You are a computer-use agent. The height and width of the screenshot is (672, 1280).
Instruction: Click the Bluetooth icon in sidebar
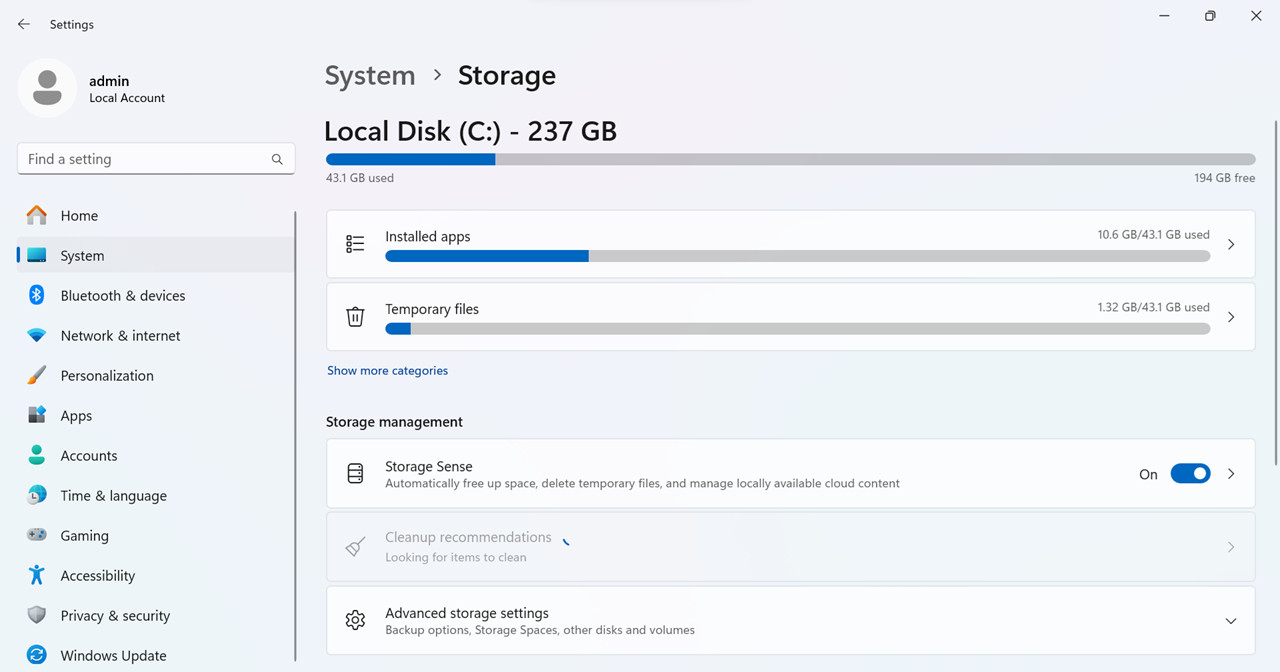click(x=37, y=295)
